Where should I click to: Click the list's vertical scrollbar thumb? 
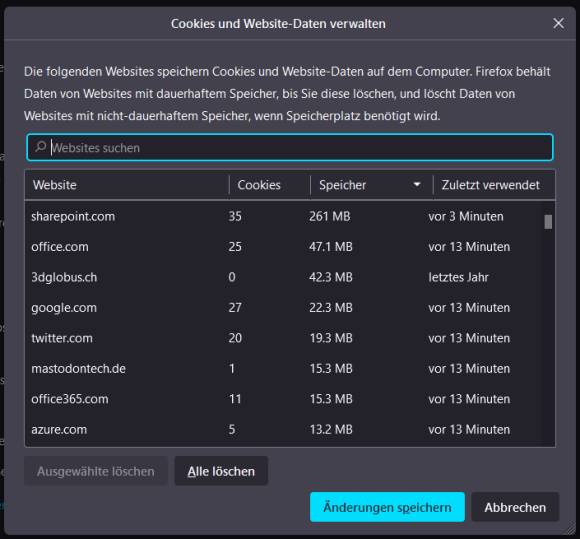click(548, 222)
